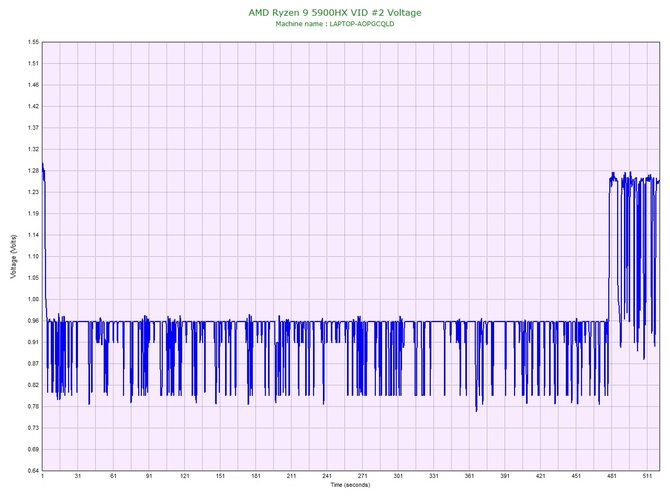Click the 451 tick on time axis
This screenshot has height=502, width=670.
(x=576, y=476)
